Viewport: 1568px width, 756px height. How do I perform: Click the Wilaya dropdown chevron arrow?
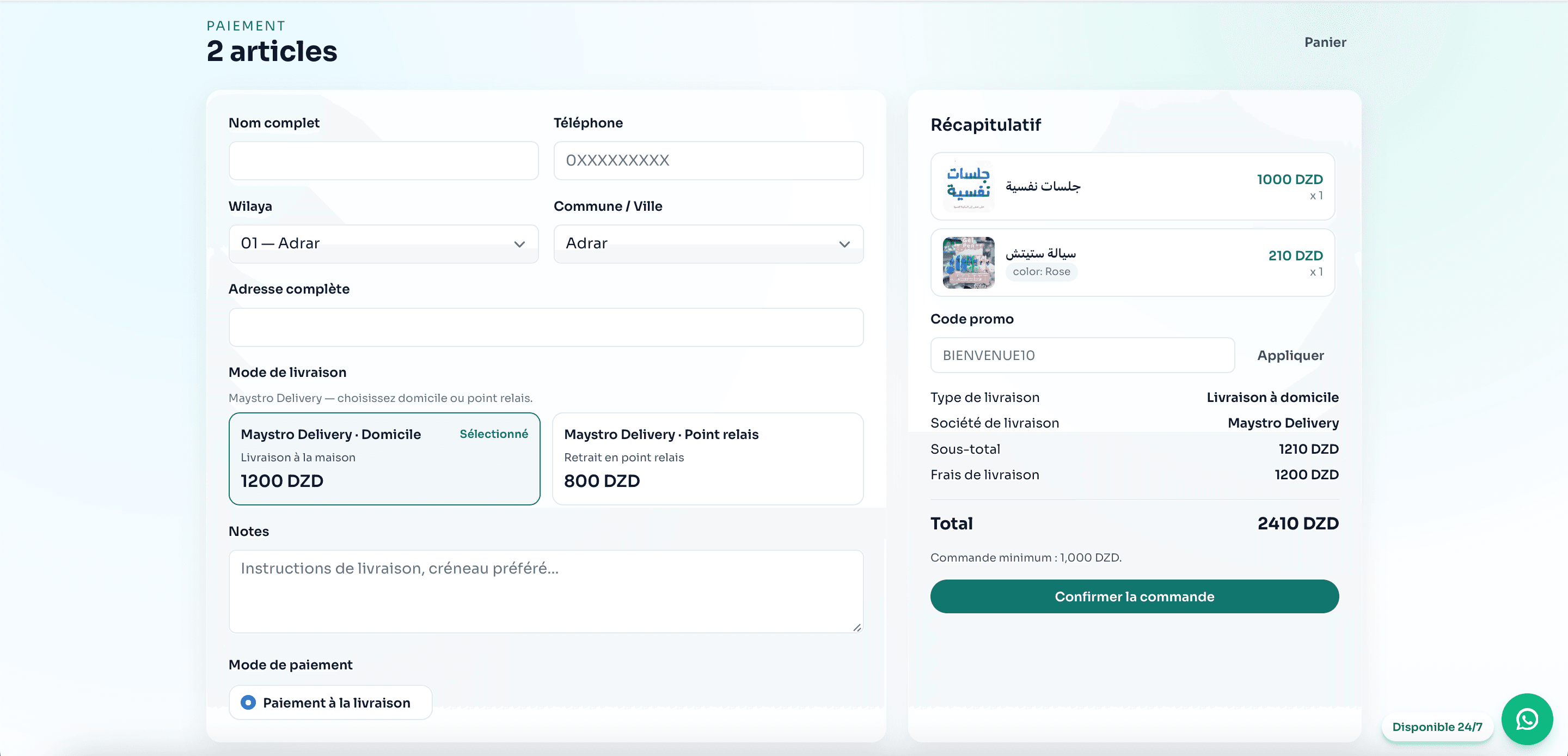(519, 243)
